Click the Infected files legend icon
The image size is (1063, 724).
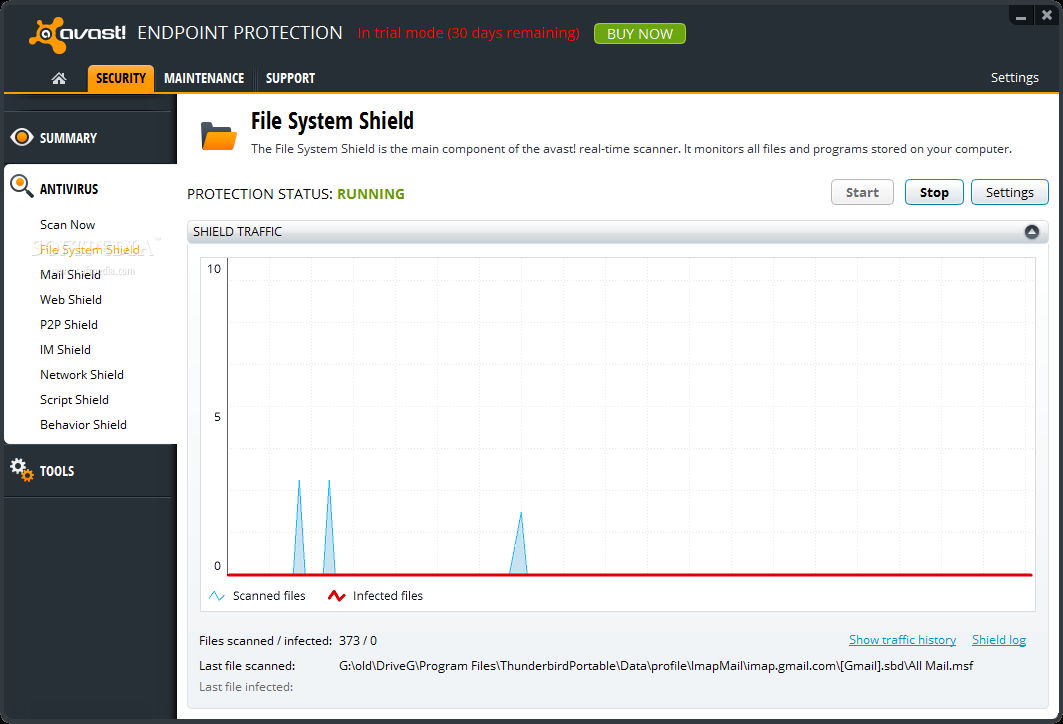point(336,596)
